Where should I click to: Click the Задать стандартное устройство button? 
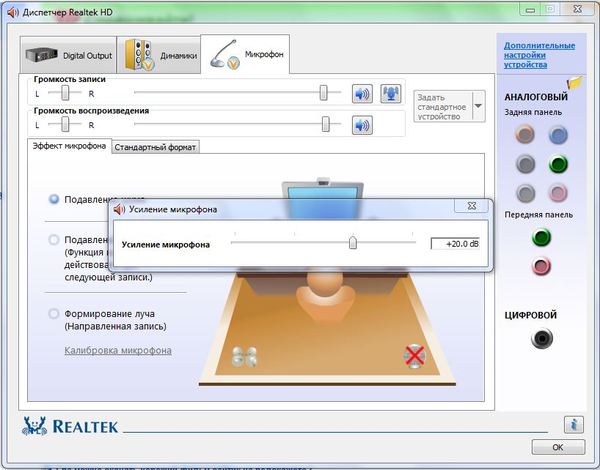tap(443, 107)
